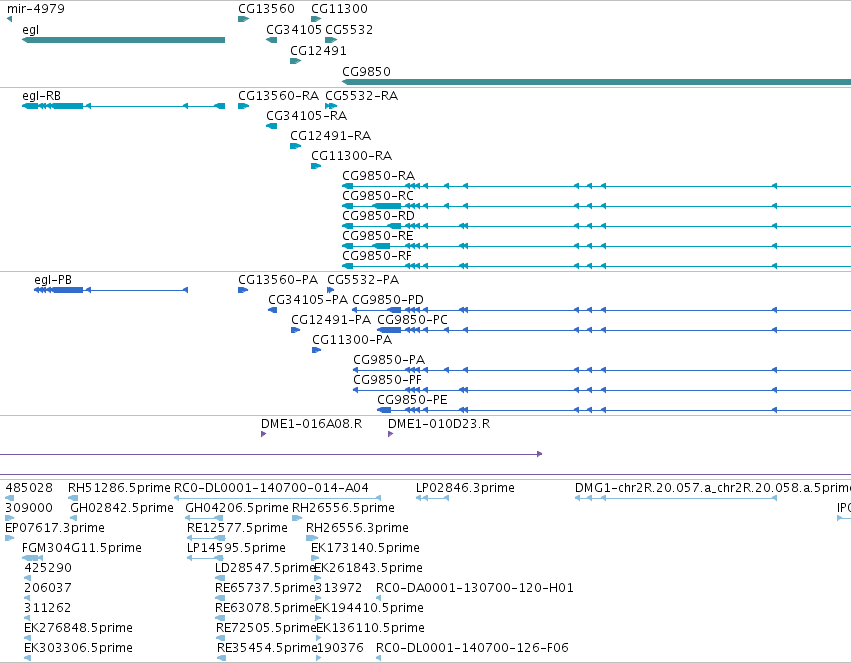Image resolution: width=851 pixels, height=663 pixels.
Task: Click the purple arrowhead under DME1-010D23.R
Action: point(390,434)
